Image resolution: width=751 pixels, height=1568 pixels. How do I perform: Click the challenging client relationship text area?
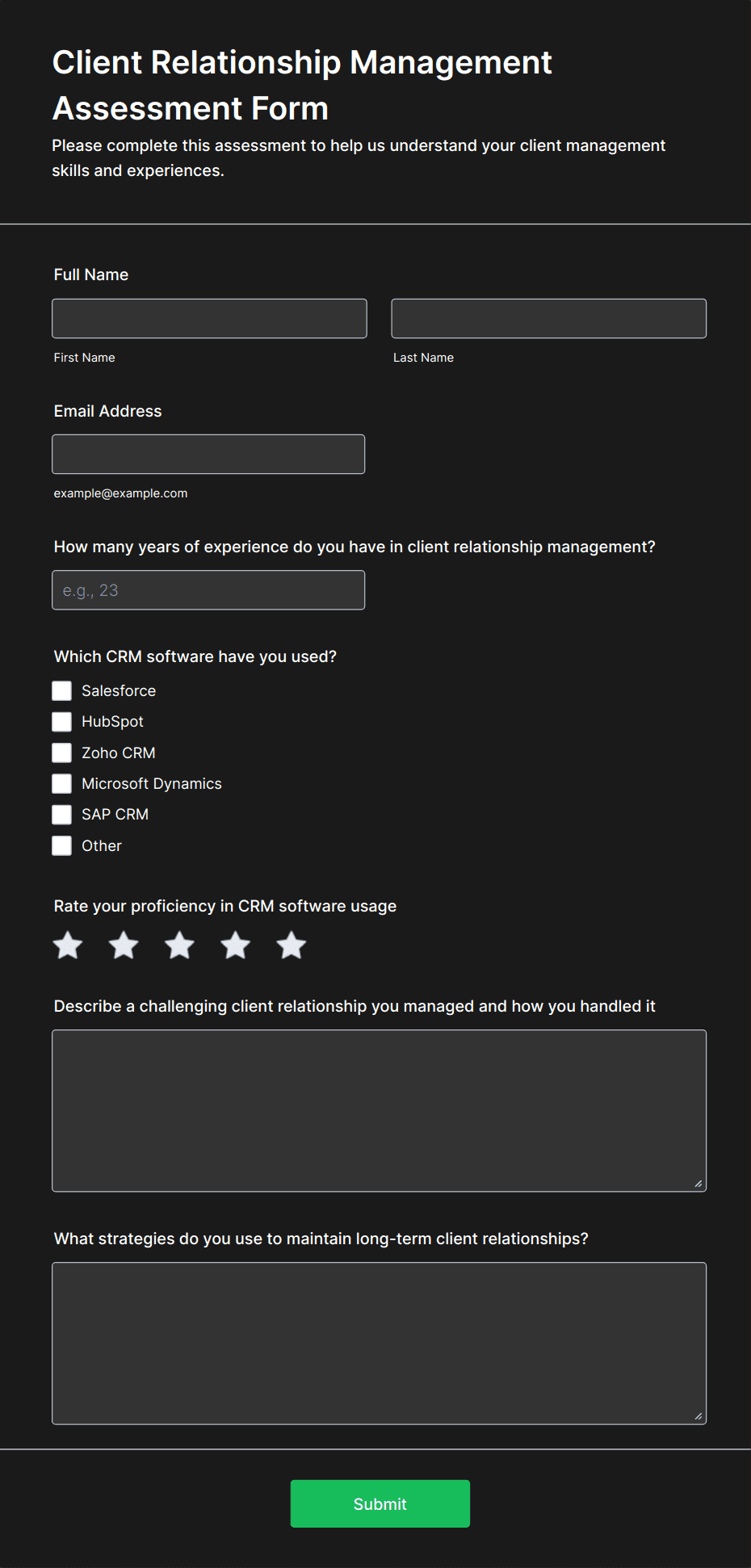pyautogui.click(x=380, y=1111)
